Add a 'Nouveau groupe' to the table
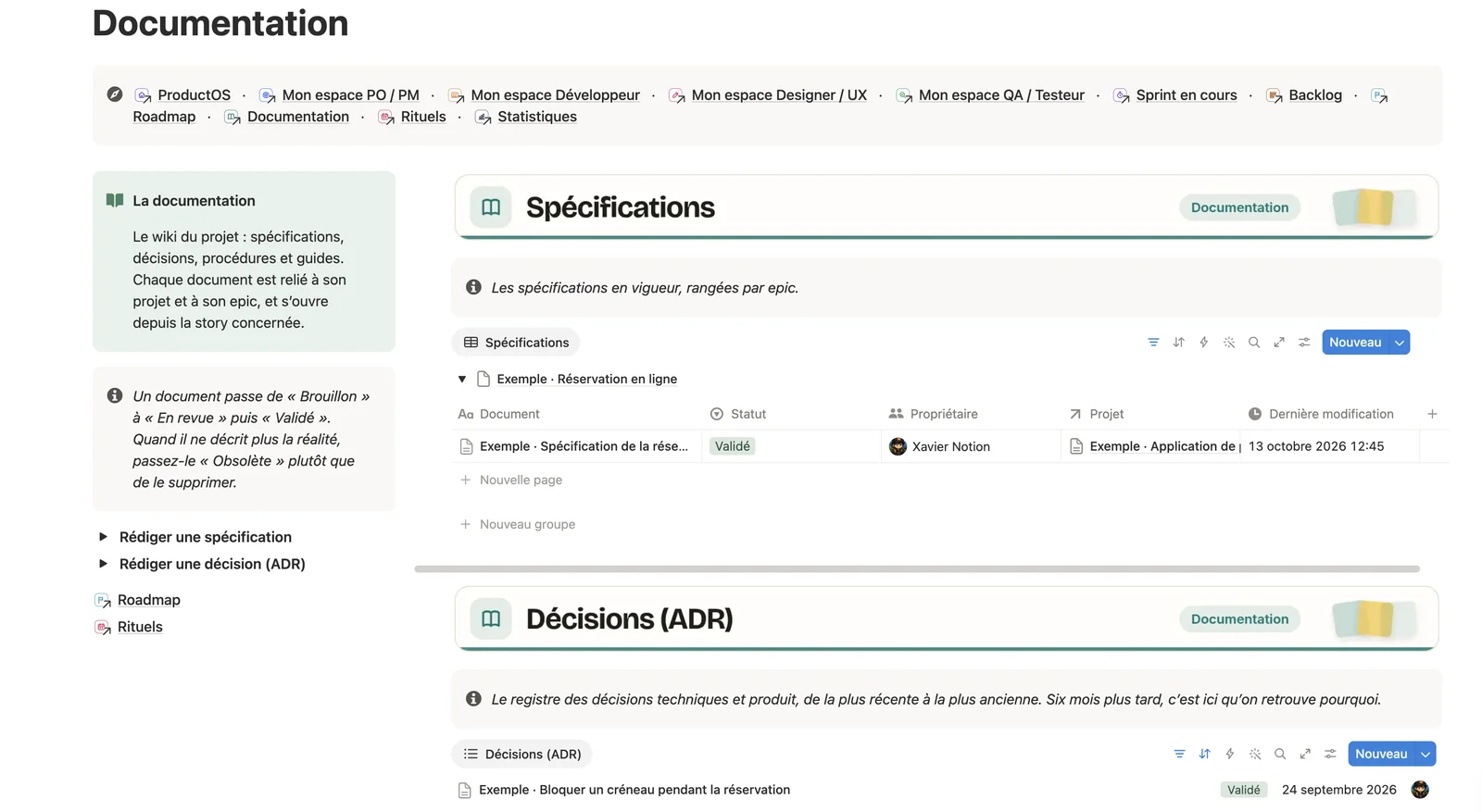 click(x=518, y=524)
